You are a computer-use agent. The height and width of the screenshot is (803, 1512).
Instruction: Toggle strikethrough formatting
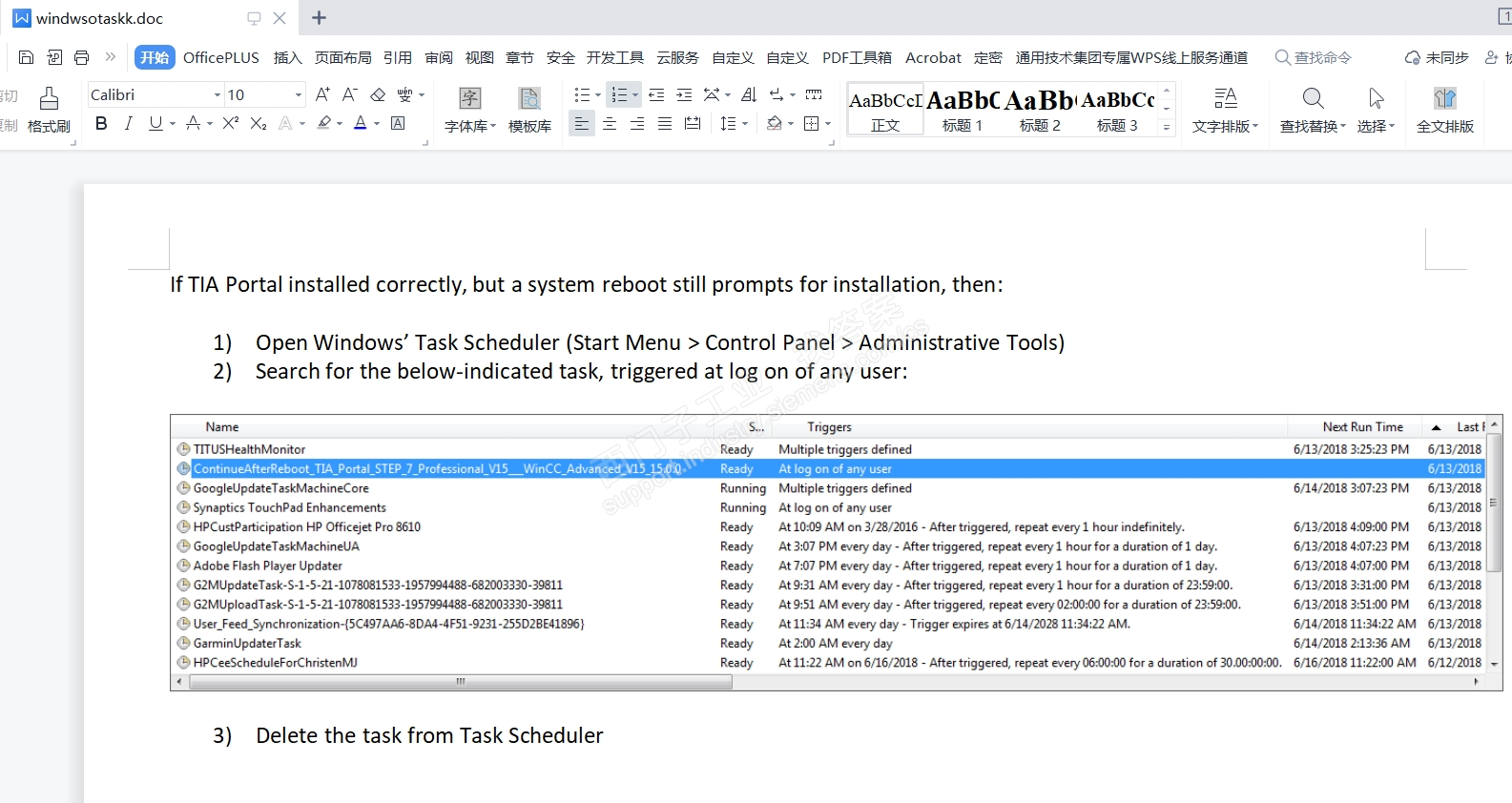(x=194, y=123)
